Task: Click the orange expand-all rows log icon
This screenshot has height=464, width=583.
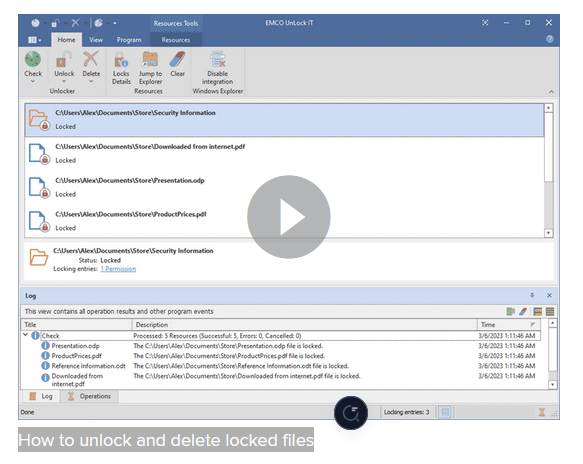Action: tap(538, 312)
